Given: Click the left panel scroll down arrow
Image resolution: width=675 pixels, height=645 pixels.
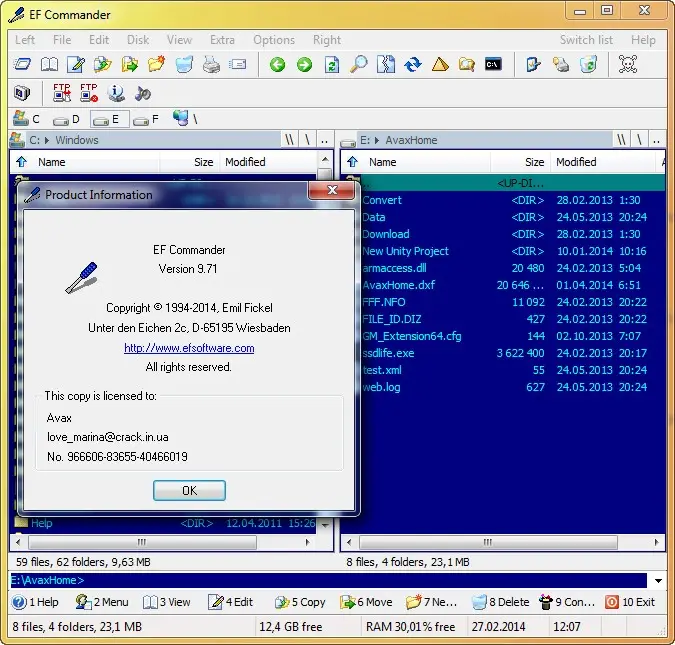Looking at the screenshot, I should click(x=325, y=525).
